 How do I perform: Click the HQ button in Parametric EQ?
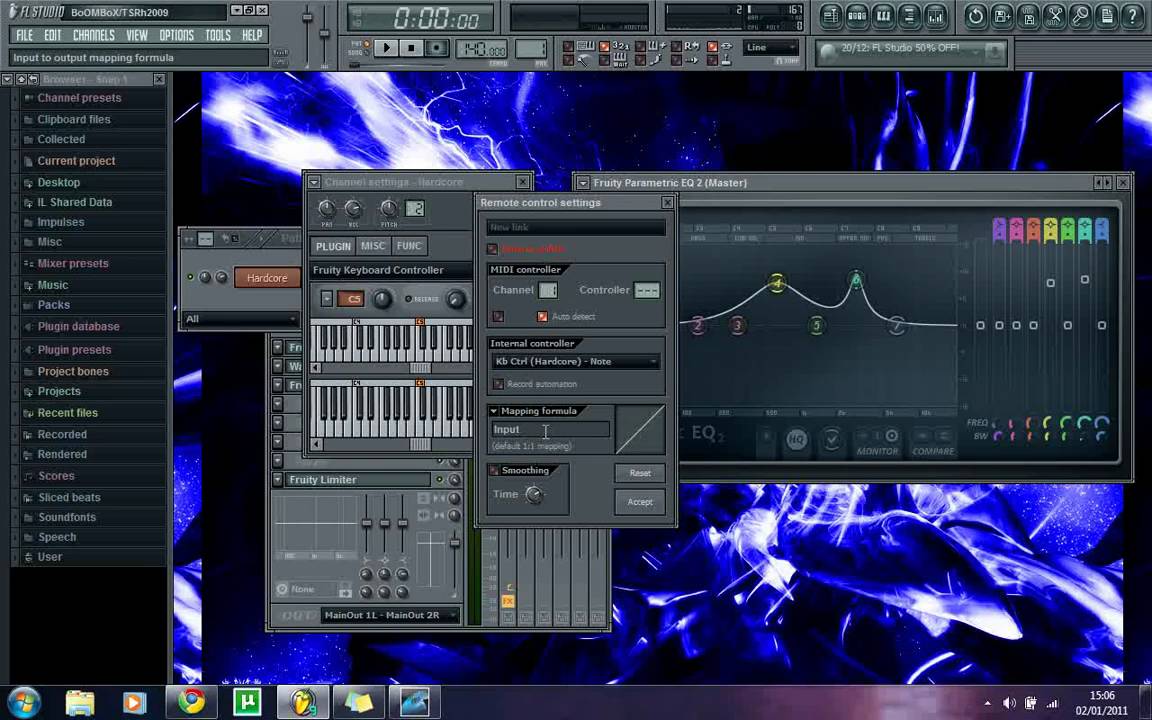click(796, 439)
